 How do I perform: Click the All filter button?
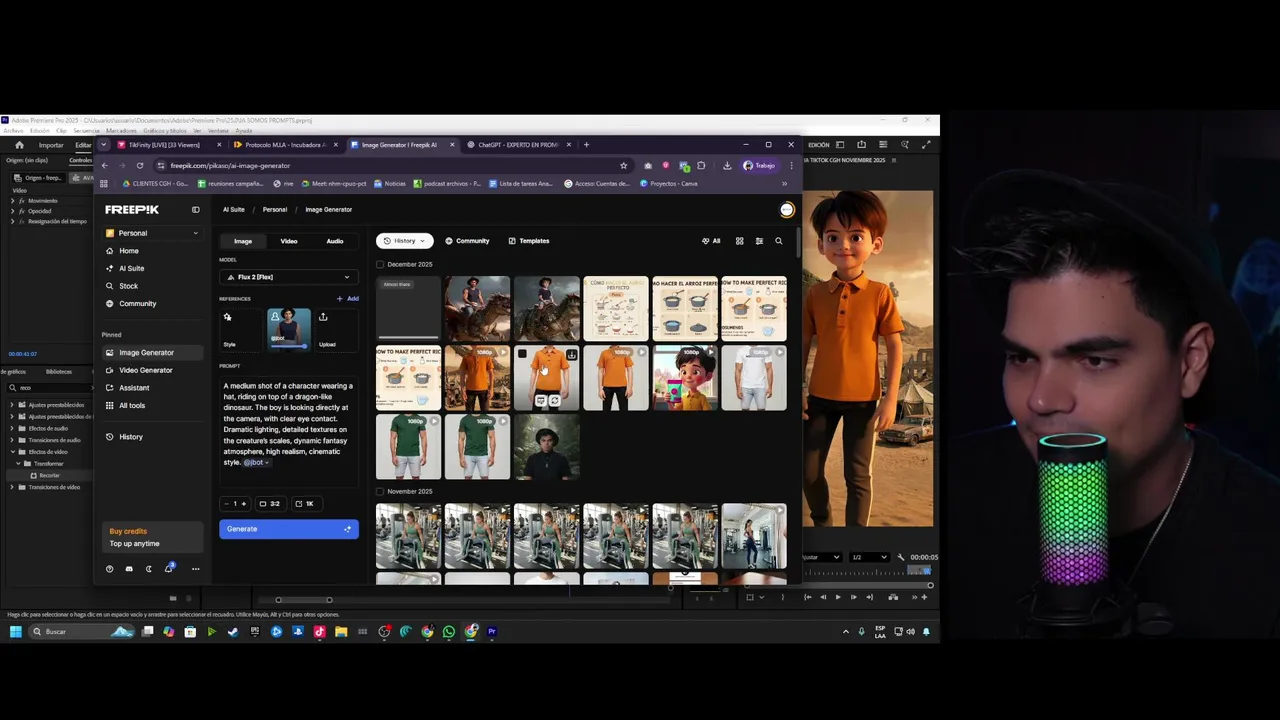coord(711,241)
